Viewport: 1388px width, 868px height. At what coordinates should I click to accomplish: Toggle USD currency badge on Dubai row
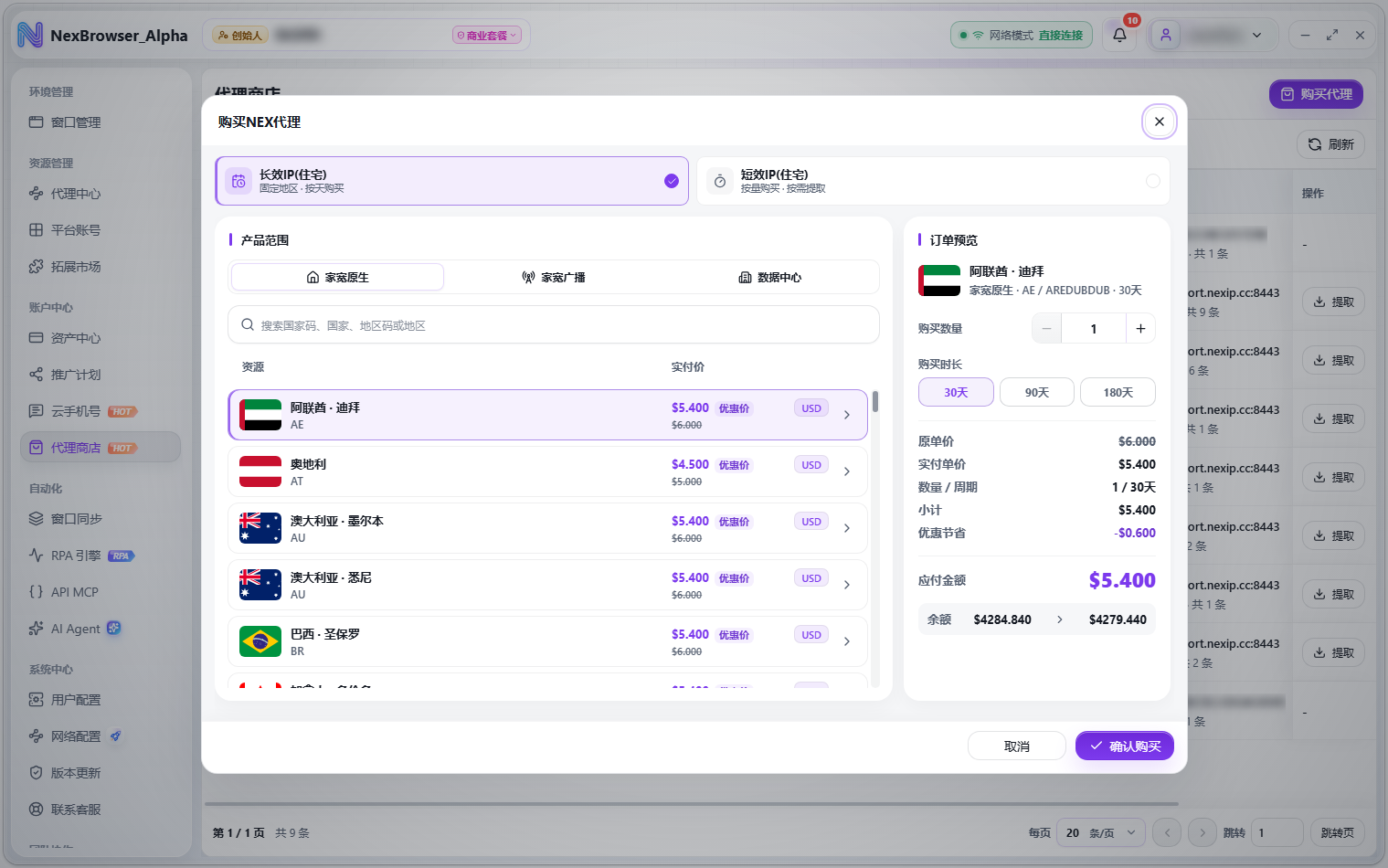[x=811, y=408]
